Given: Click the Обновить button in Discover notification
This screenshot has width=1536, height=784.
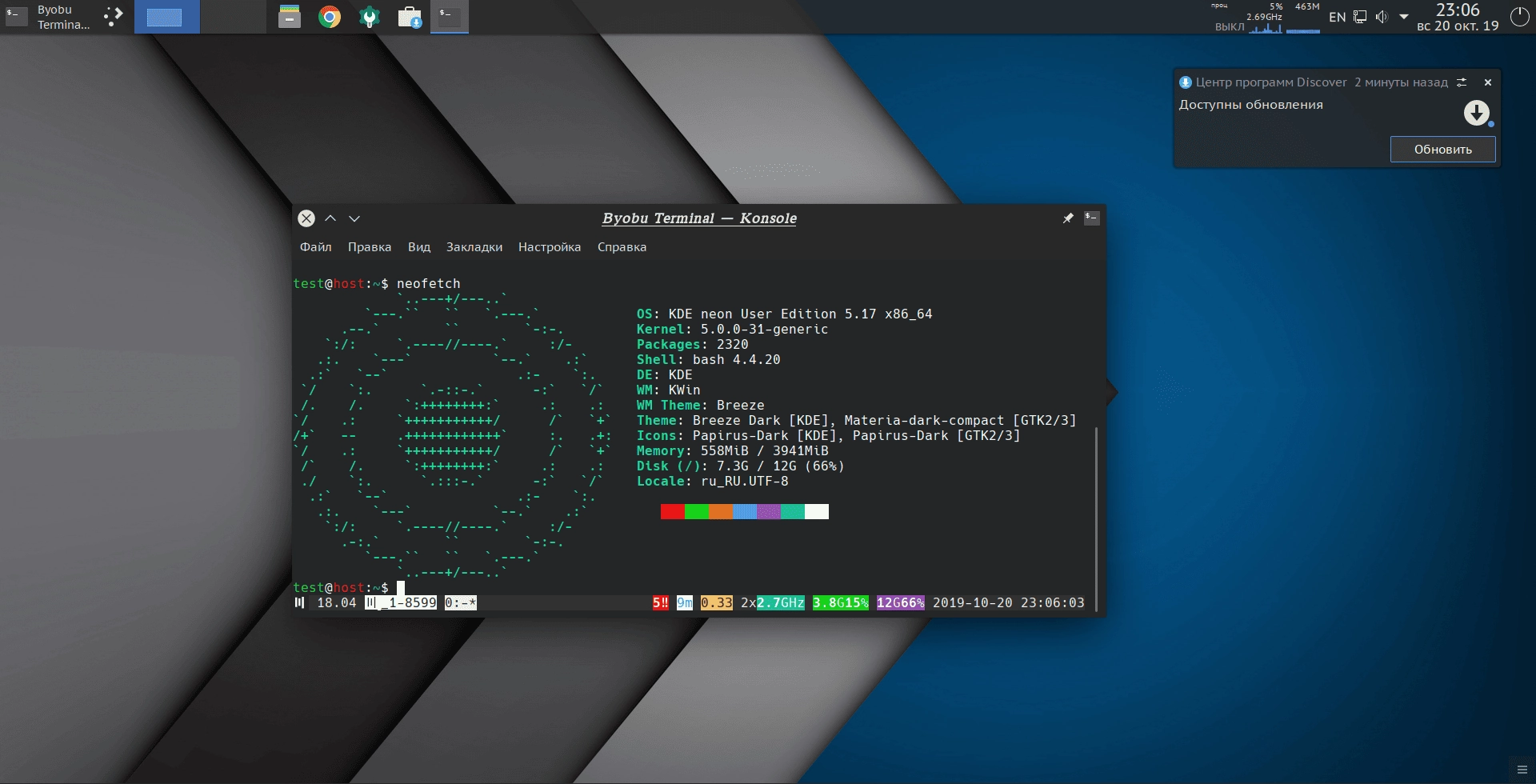Looking at the screenshot, I should click(x=1442, y=149).
